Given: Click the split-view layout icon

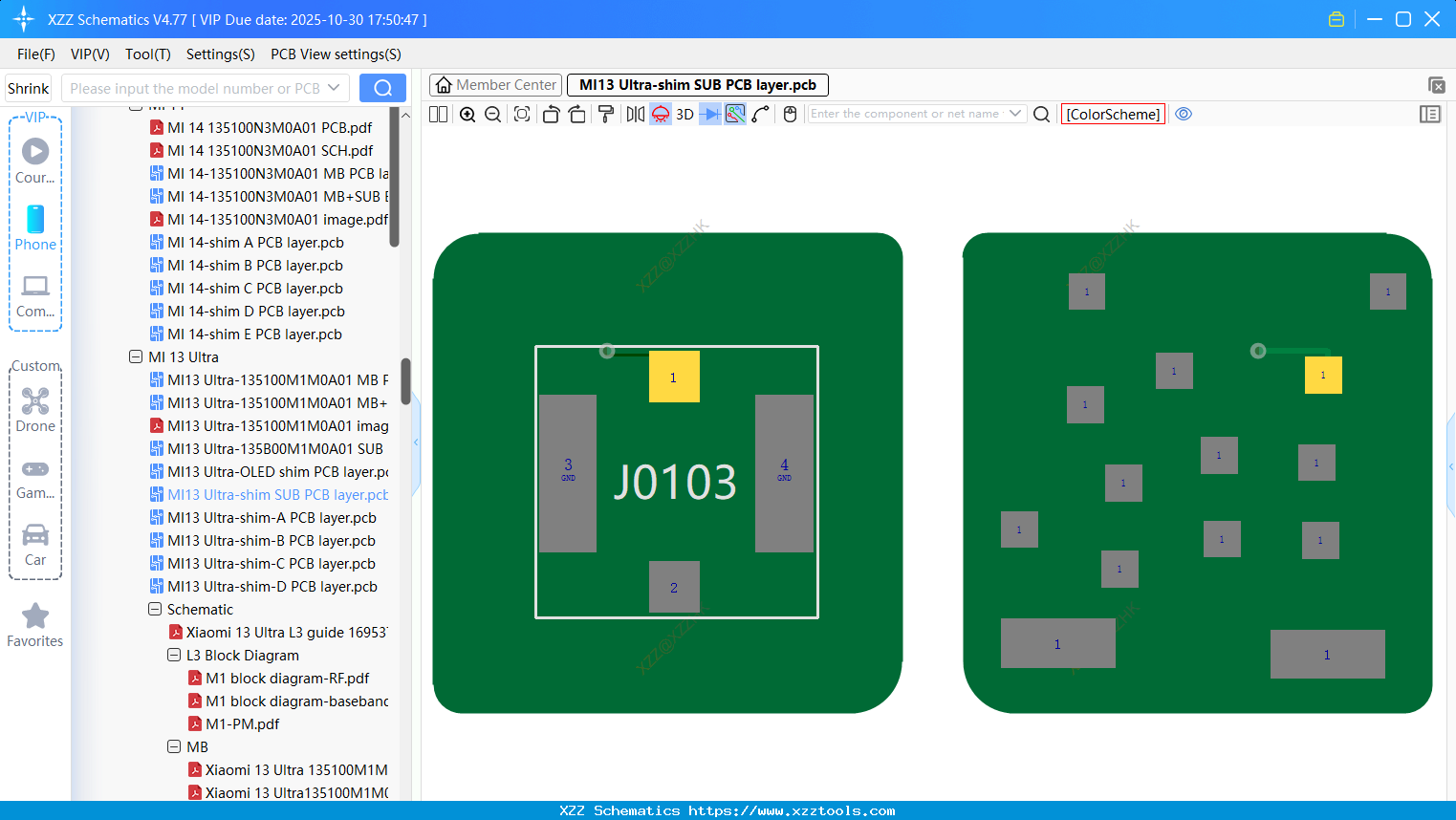Looking at the screenshot, I should (x=437, y=114).
